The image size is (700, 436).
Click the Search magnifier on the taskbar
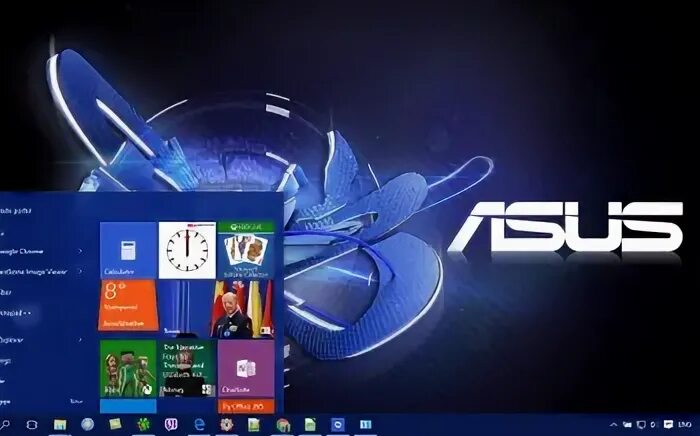point(5,424)
